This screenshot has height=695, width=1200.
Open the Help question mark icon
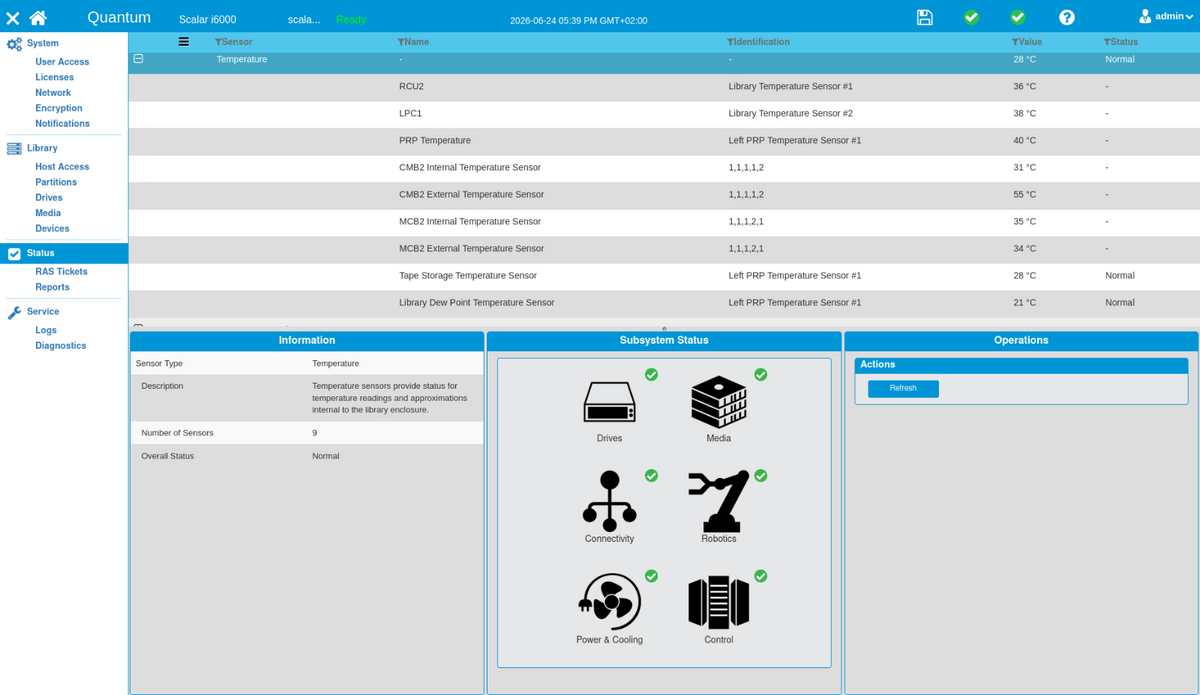coord(1067,17)
